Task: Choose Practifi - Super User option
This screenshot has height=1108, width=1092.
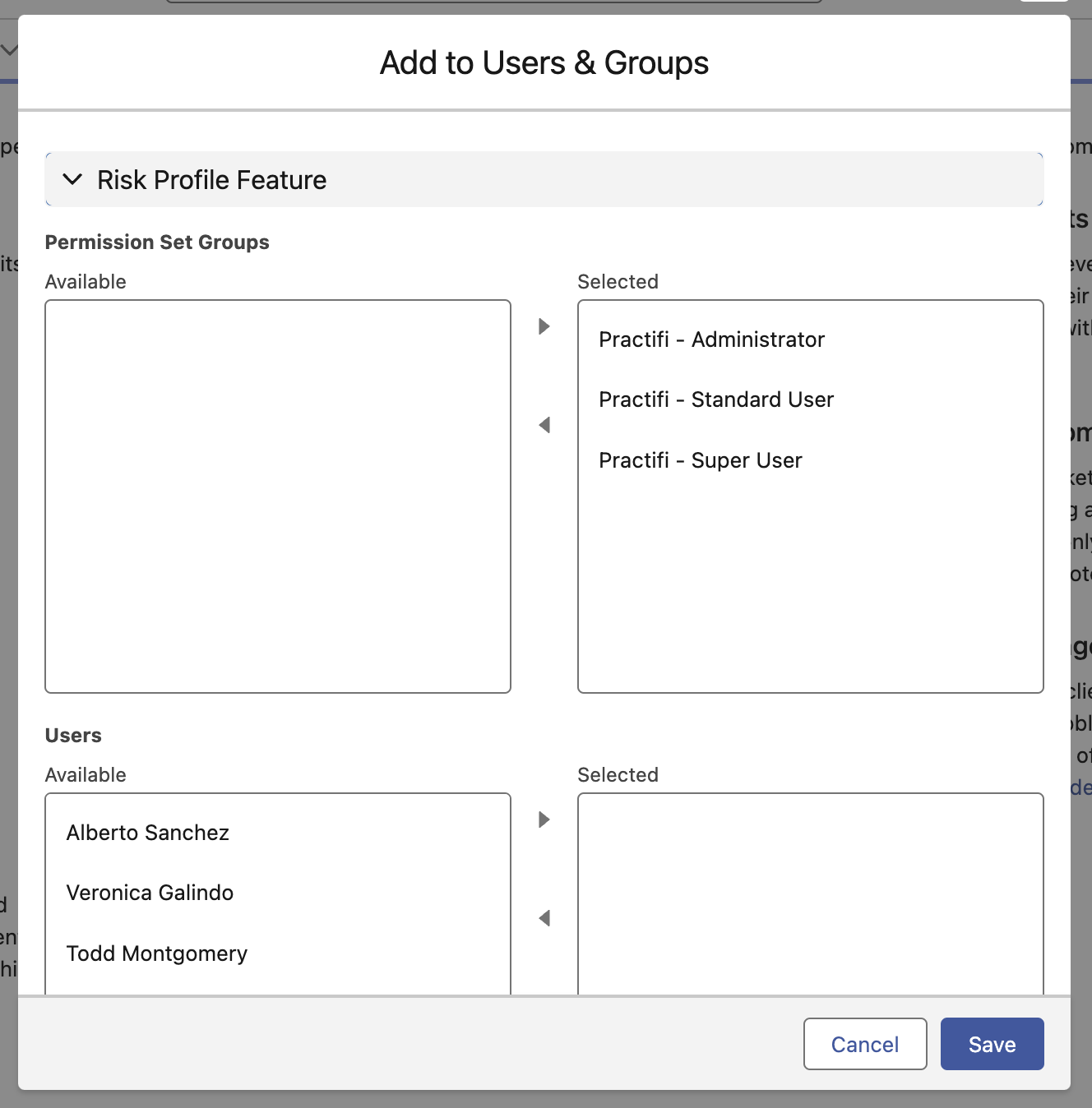Action: (x=700, y=460)
